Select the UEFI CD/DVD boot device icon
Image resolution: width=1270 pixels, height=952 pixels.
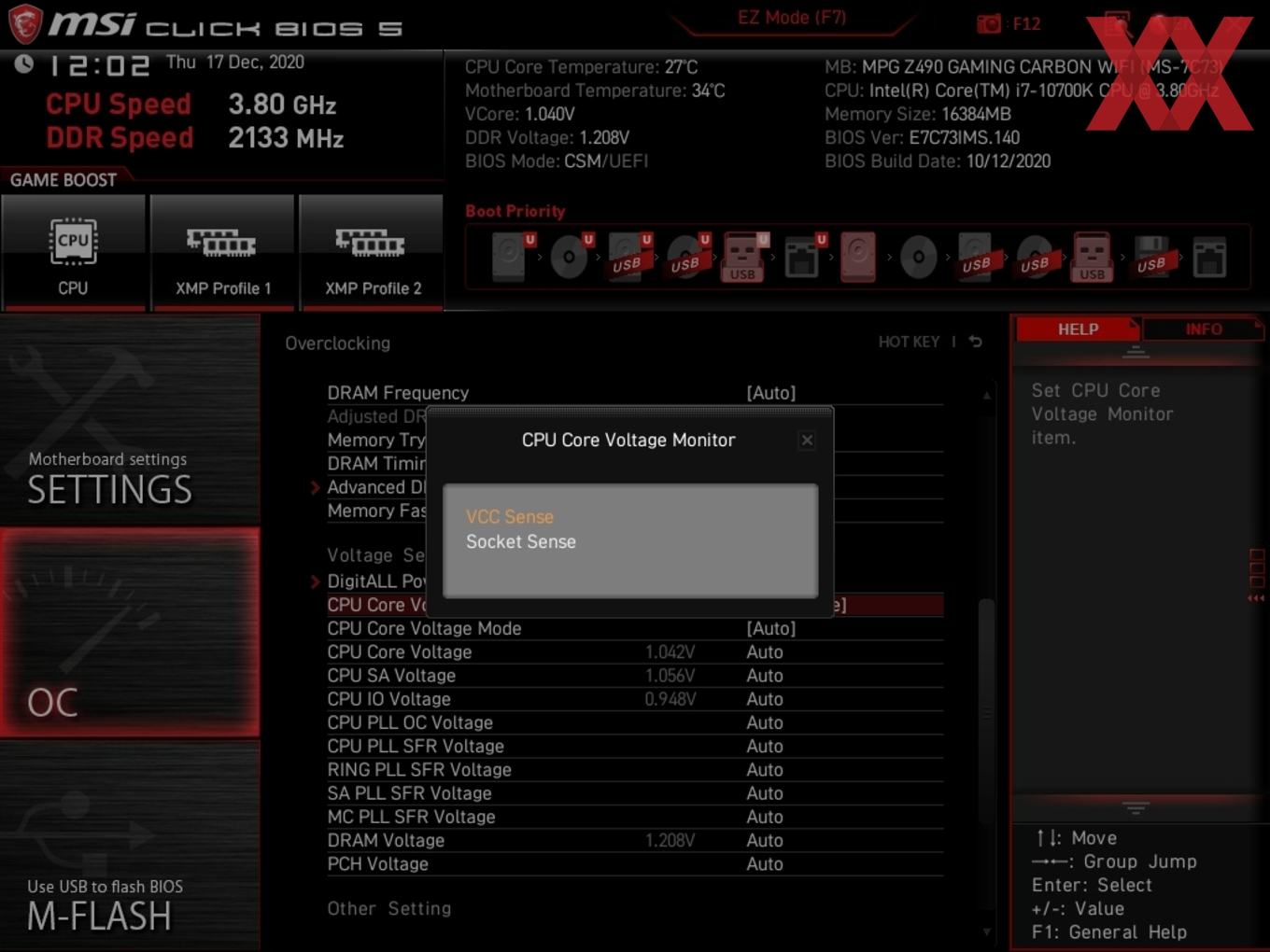coord(570,257)
